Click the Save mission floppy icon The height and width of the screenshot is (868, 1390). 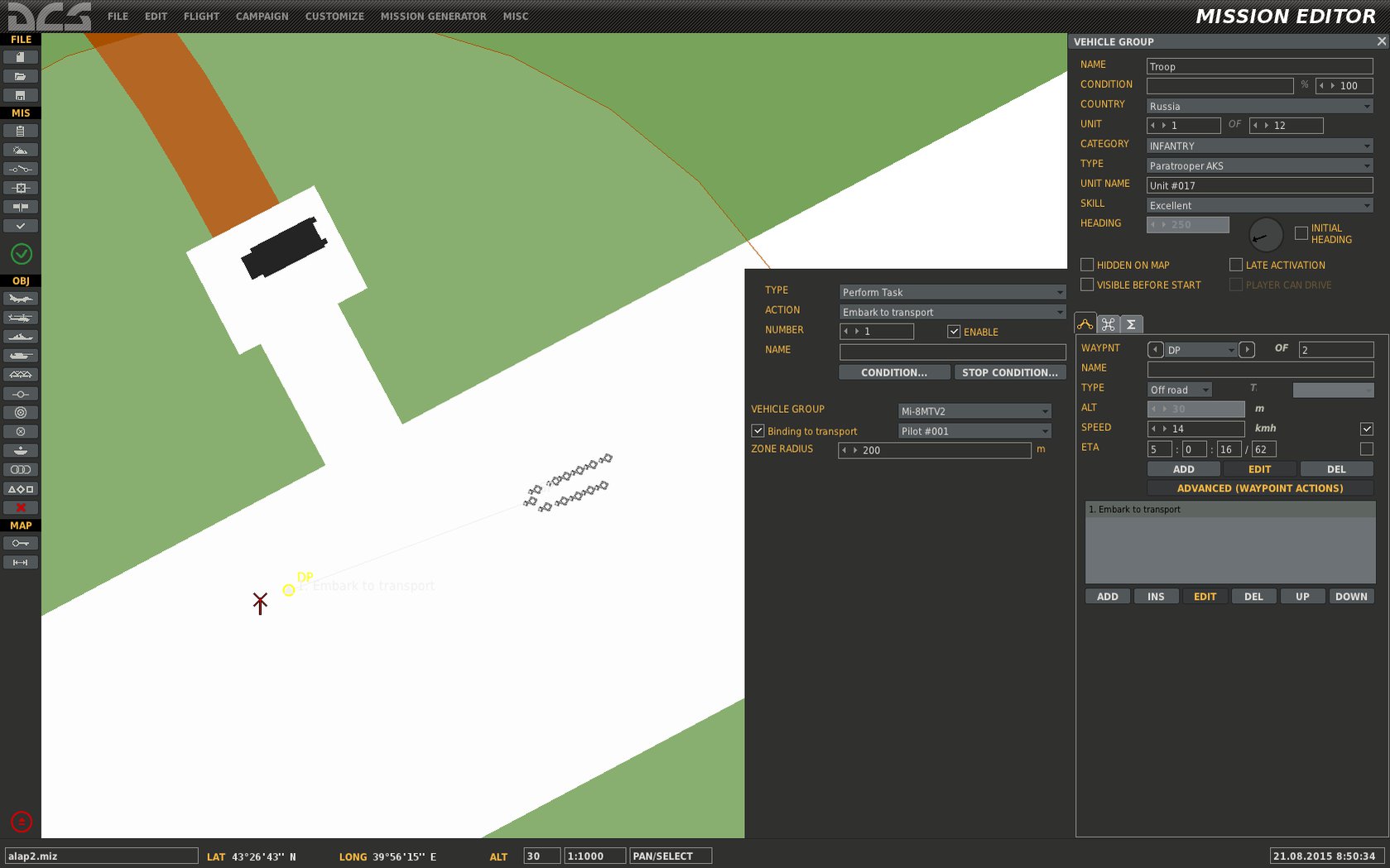coord(21,95)
